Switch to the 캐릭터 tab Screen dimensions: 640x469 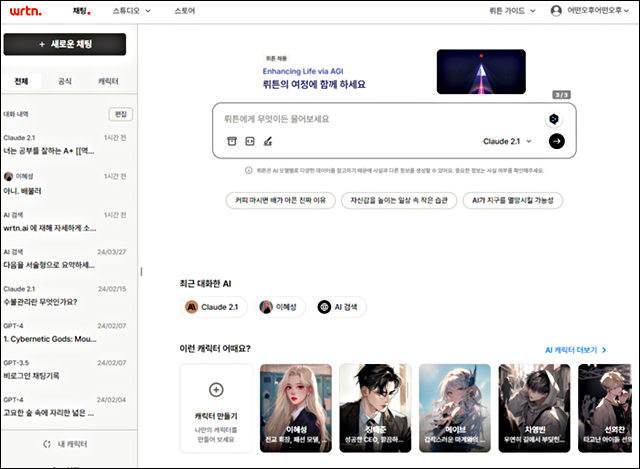tap(108, 81)
